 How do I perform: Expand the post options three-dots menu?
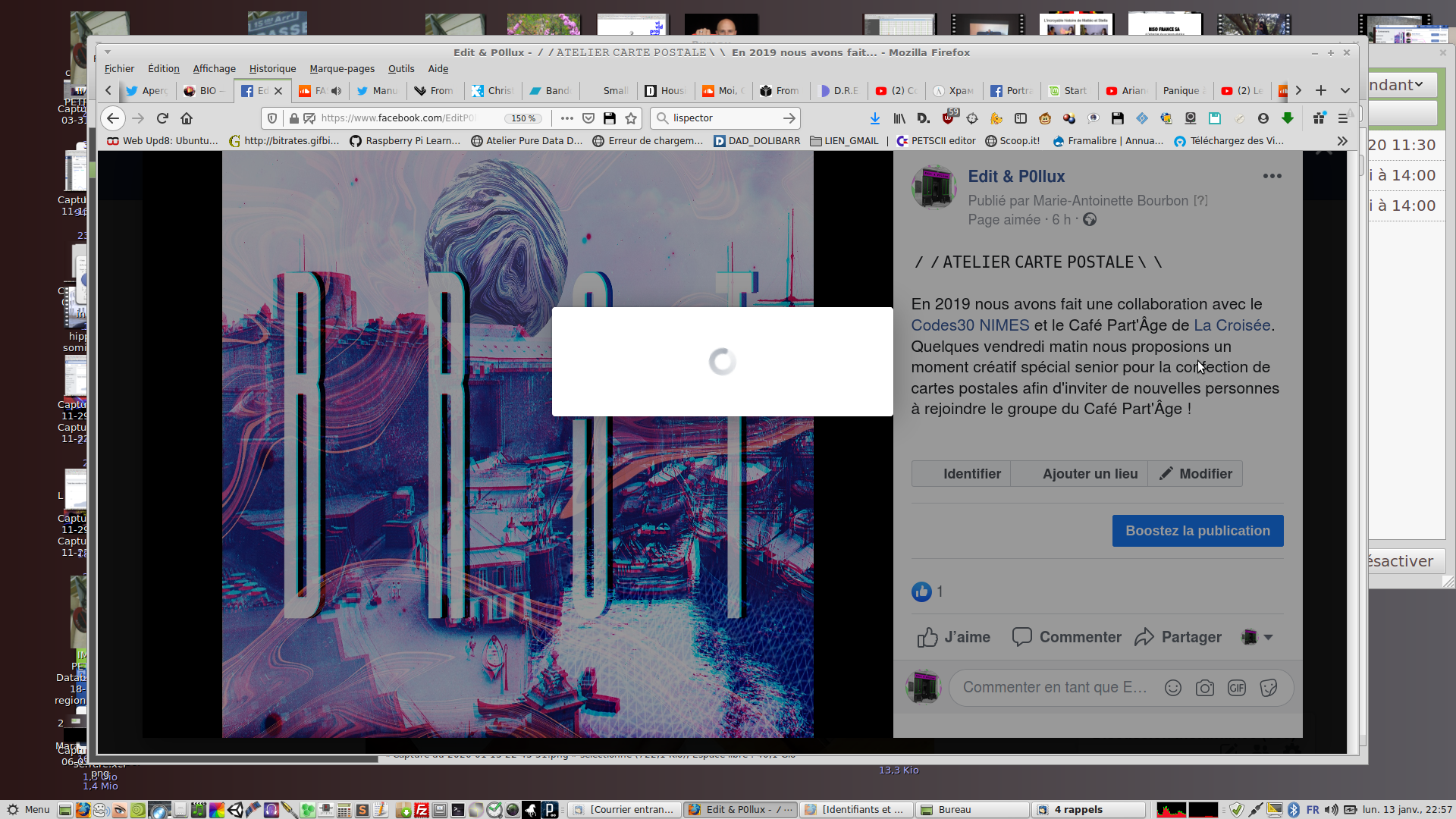coord(1272,176)
